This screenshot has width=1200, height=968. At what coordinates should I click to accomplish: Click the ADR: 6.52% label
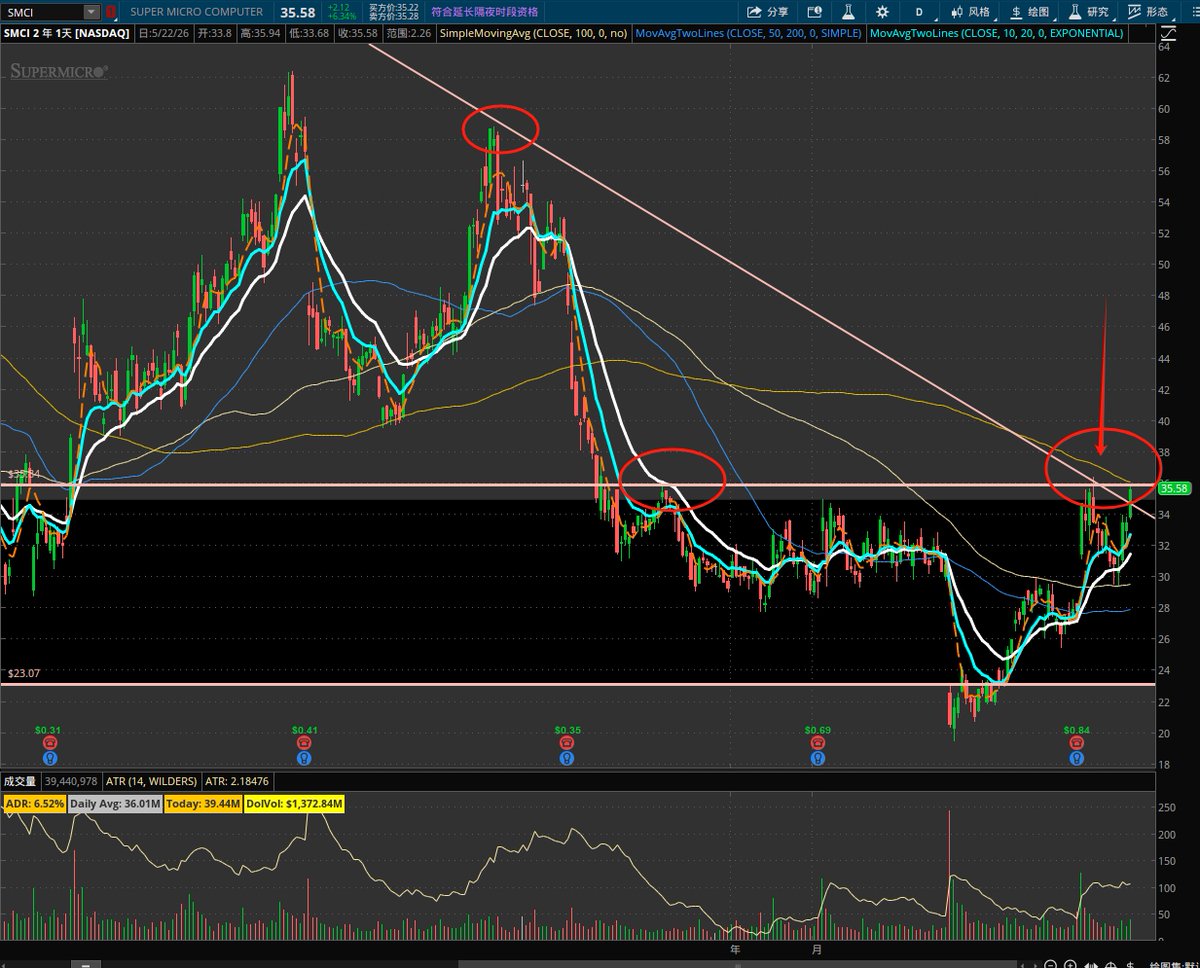(x=35, y=803)
